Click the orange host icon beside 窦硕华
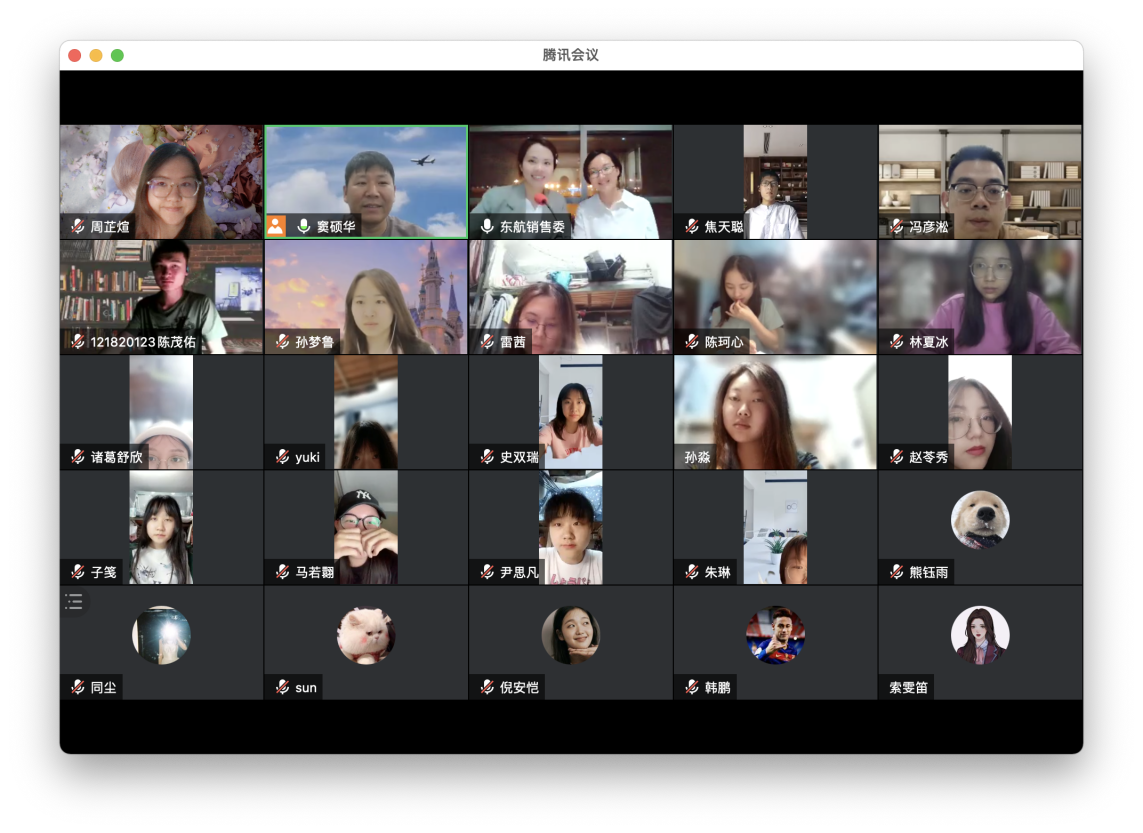 276,227
